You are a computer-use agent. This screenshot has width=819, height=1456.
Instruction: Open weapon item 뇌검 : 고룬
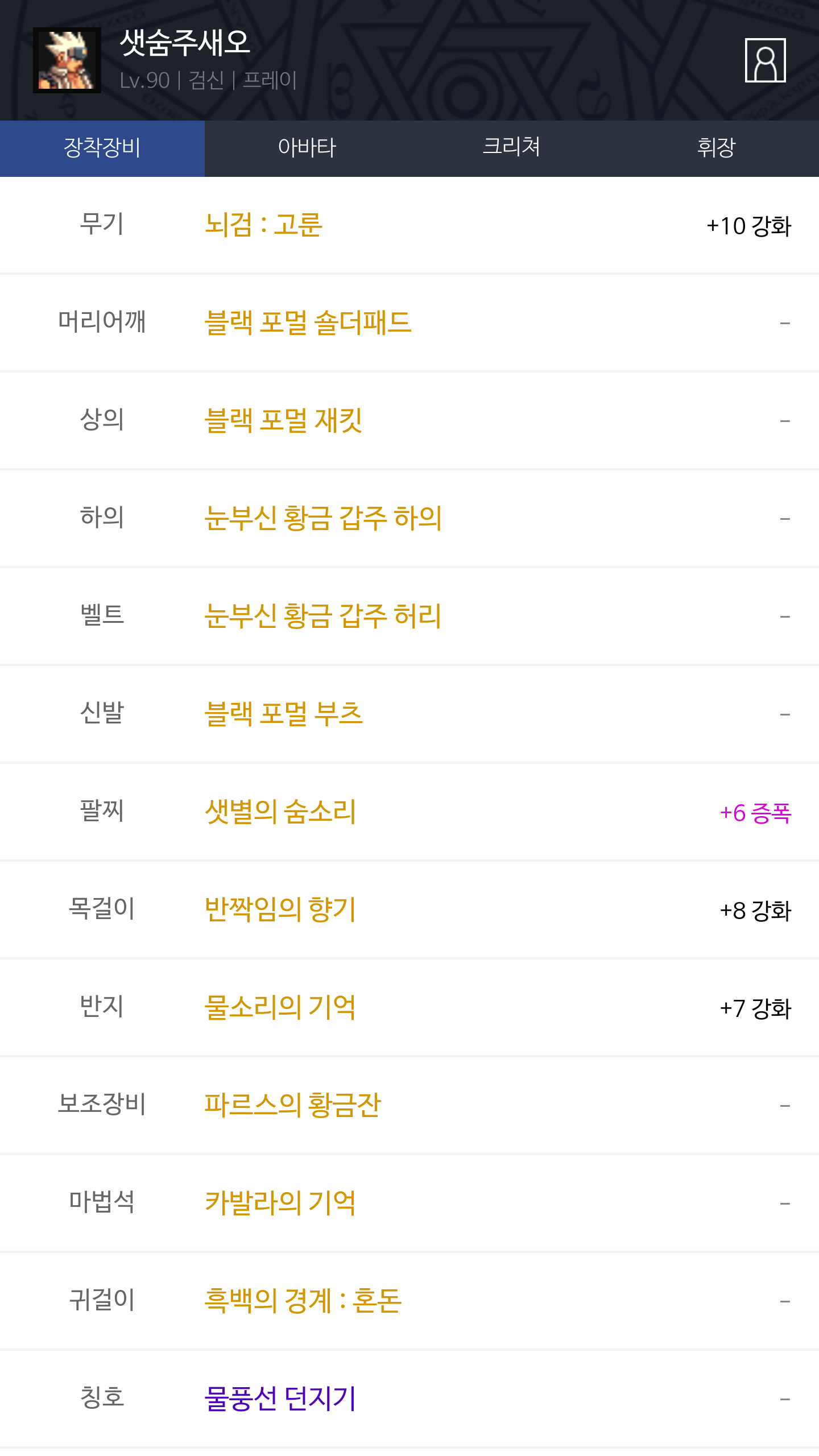263,225
